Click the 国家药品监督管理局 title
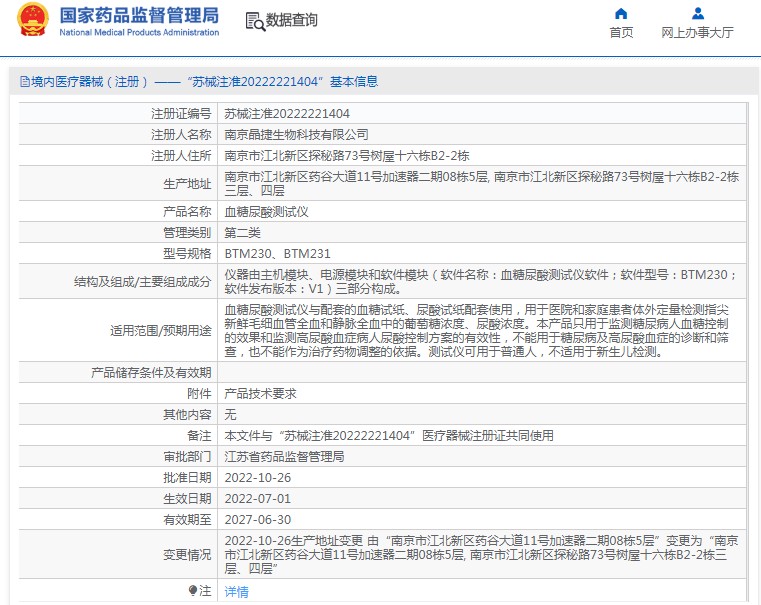 tap(139, 16)
